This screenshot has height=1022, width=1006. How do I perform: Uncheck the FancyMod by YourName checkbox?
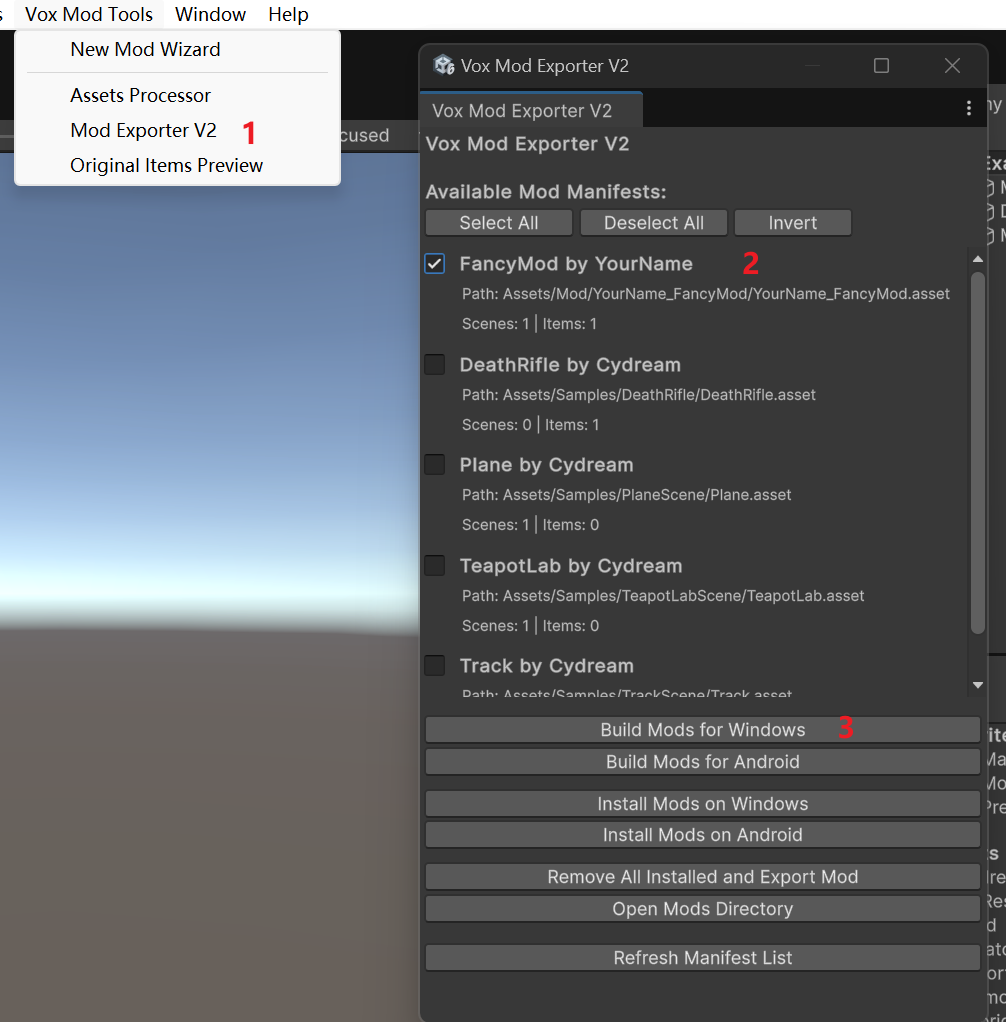(x=435, y=264)
